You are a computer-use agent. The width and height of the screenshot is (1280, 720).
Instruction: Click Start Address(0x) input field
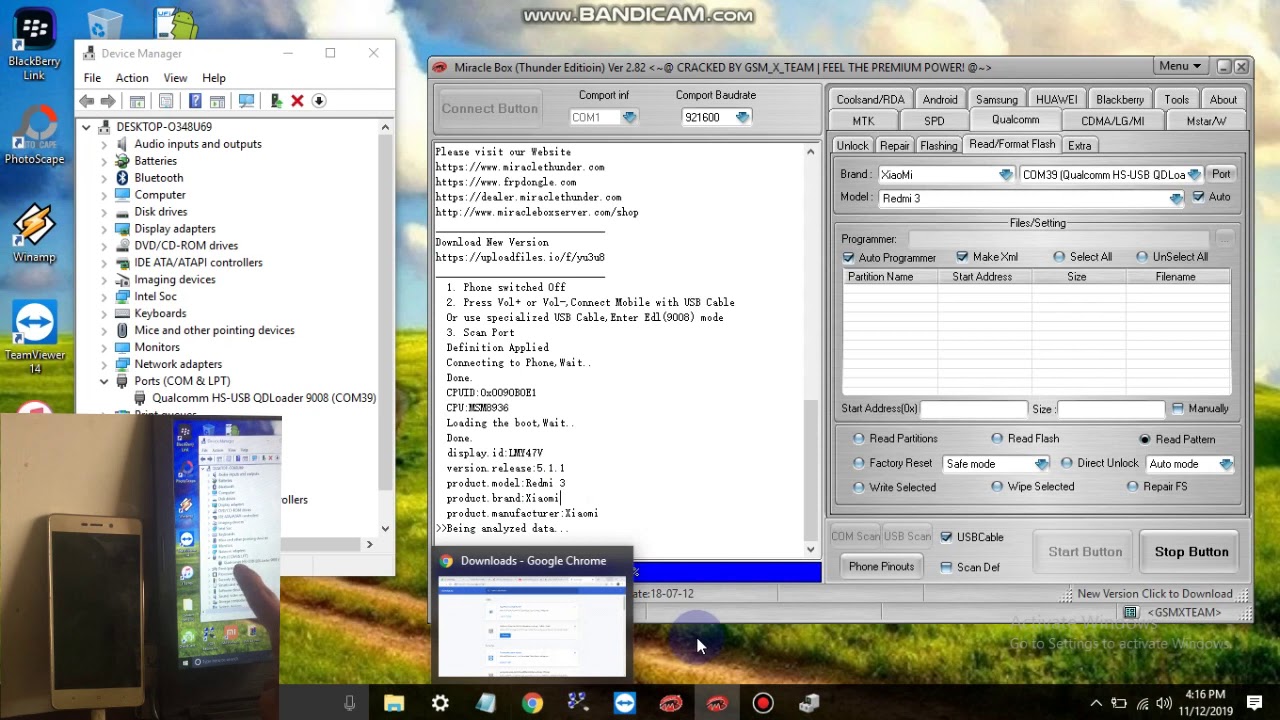(x=973, y=409)
